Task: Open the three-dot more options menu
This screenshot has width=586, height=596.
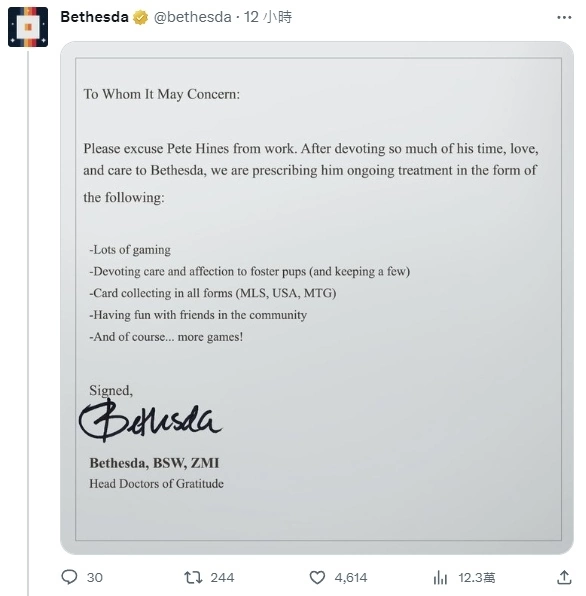Action: click(564, 17)
